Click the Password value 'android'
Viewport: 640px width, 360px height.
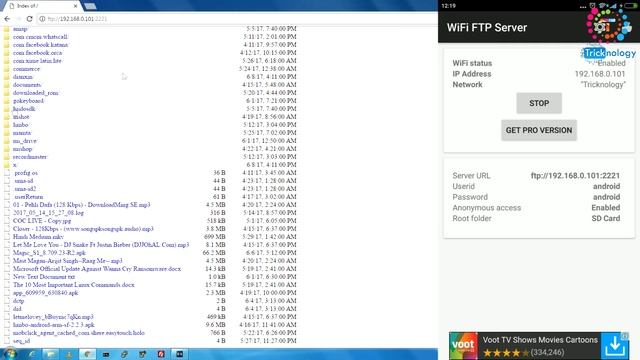[607, 197]
